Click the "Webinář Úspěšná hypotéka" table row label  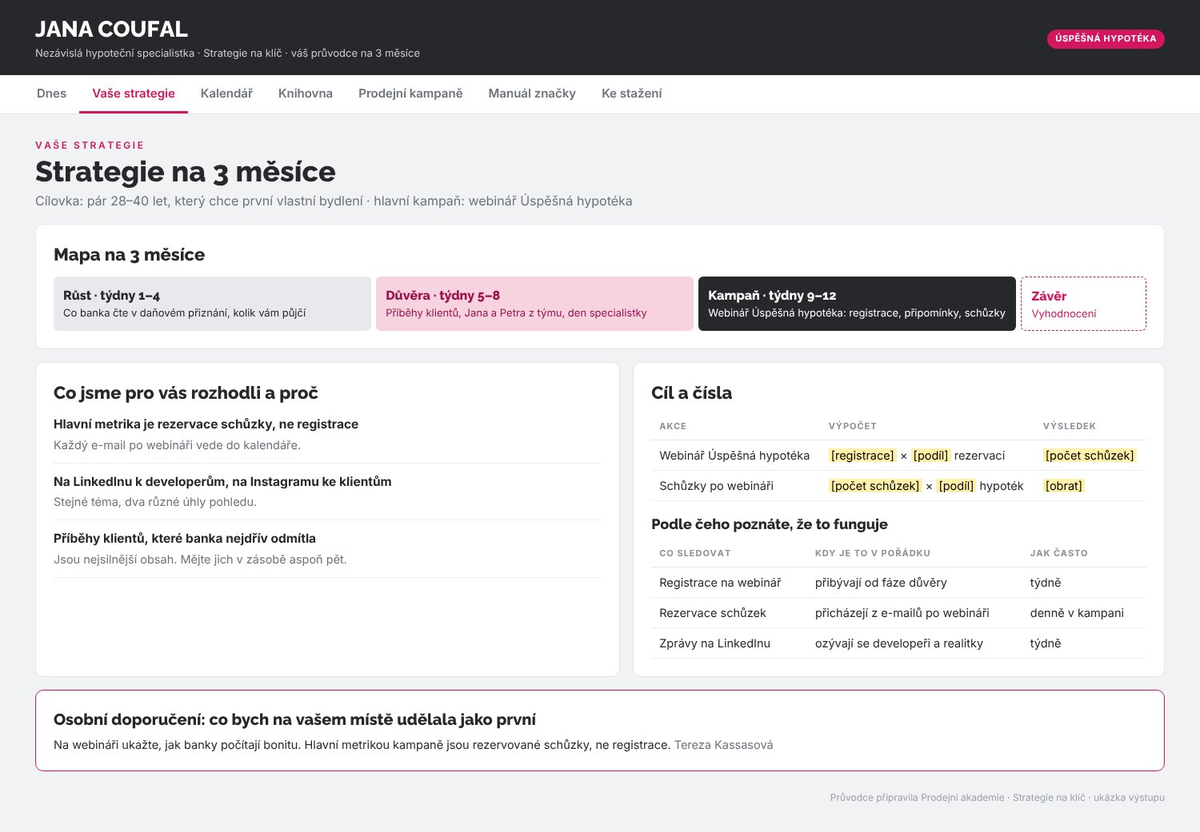(x=734, y=456)
